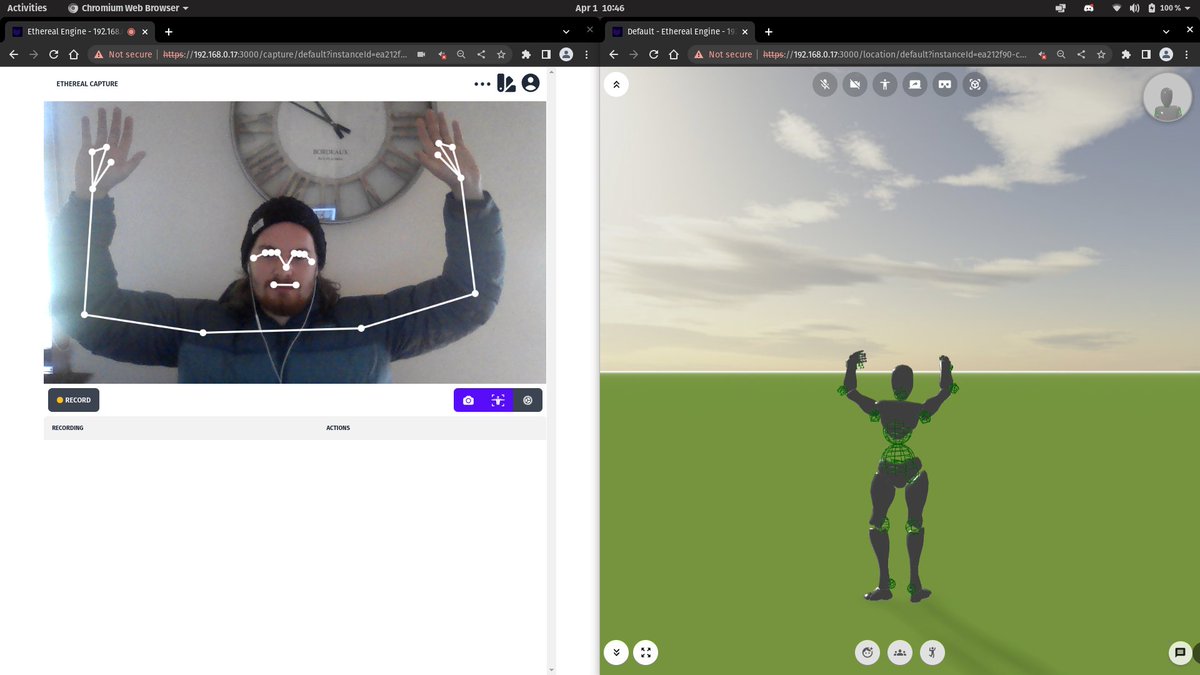Image resolution: width=1200 pixels, height=675 pixels.
Task: Open the Chromium menu in right browser
Action: [x=1187, y=54]
